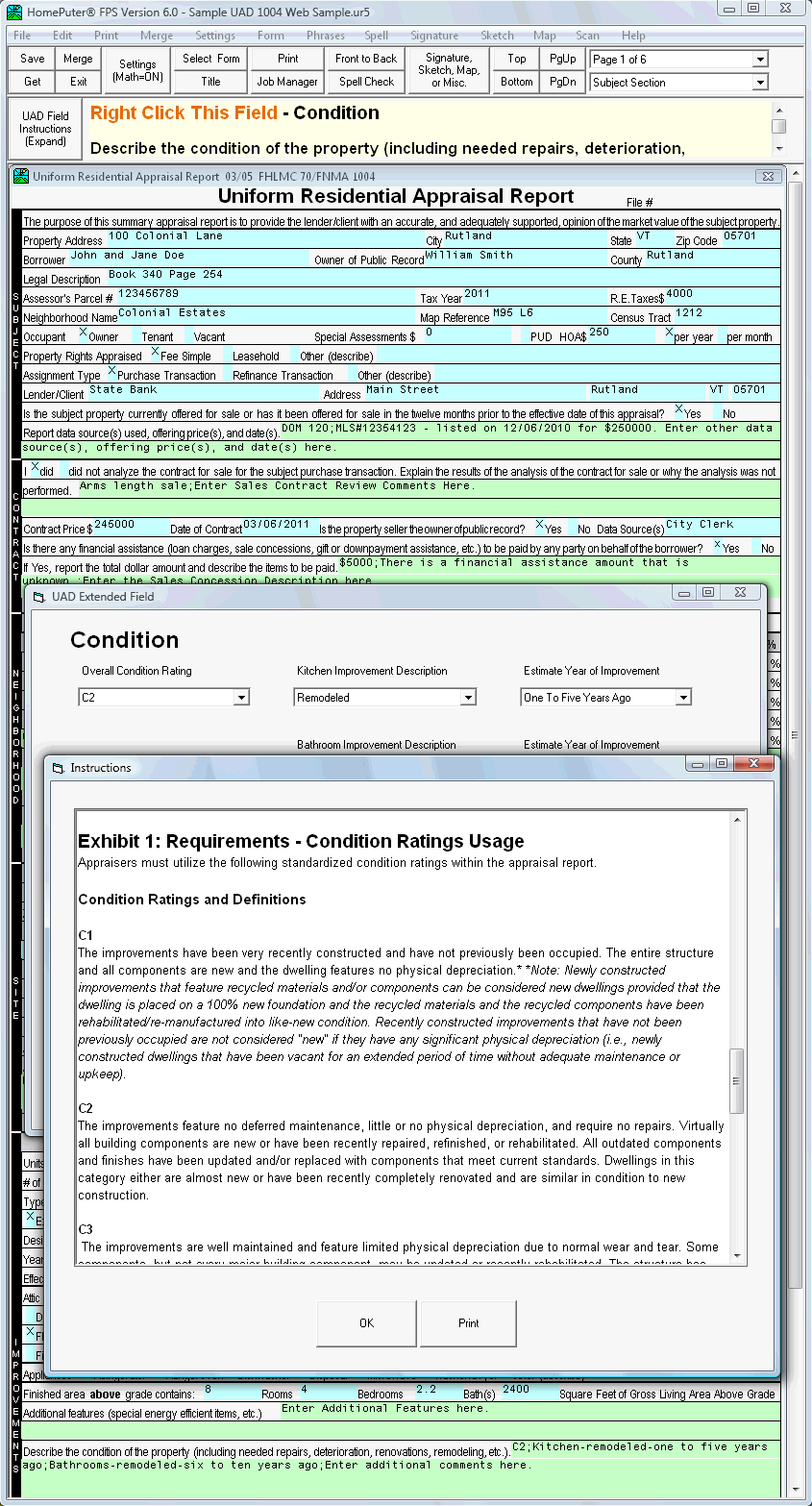Open the Edit menu
This screenshot has width=812, height=1506.
click(62, 36)
